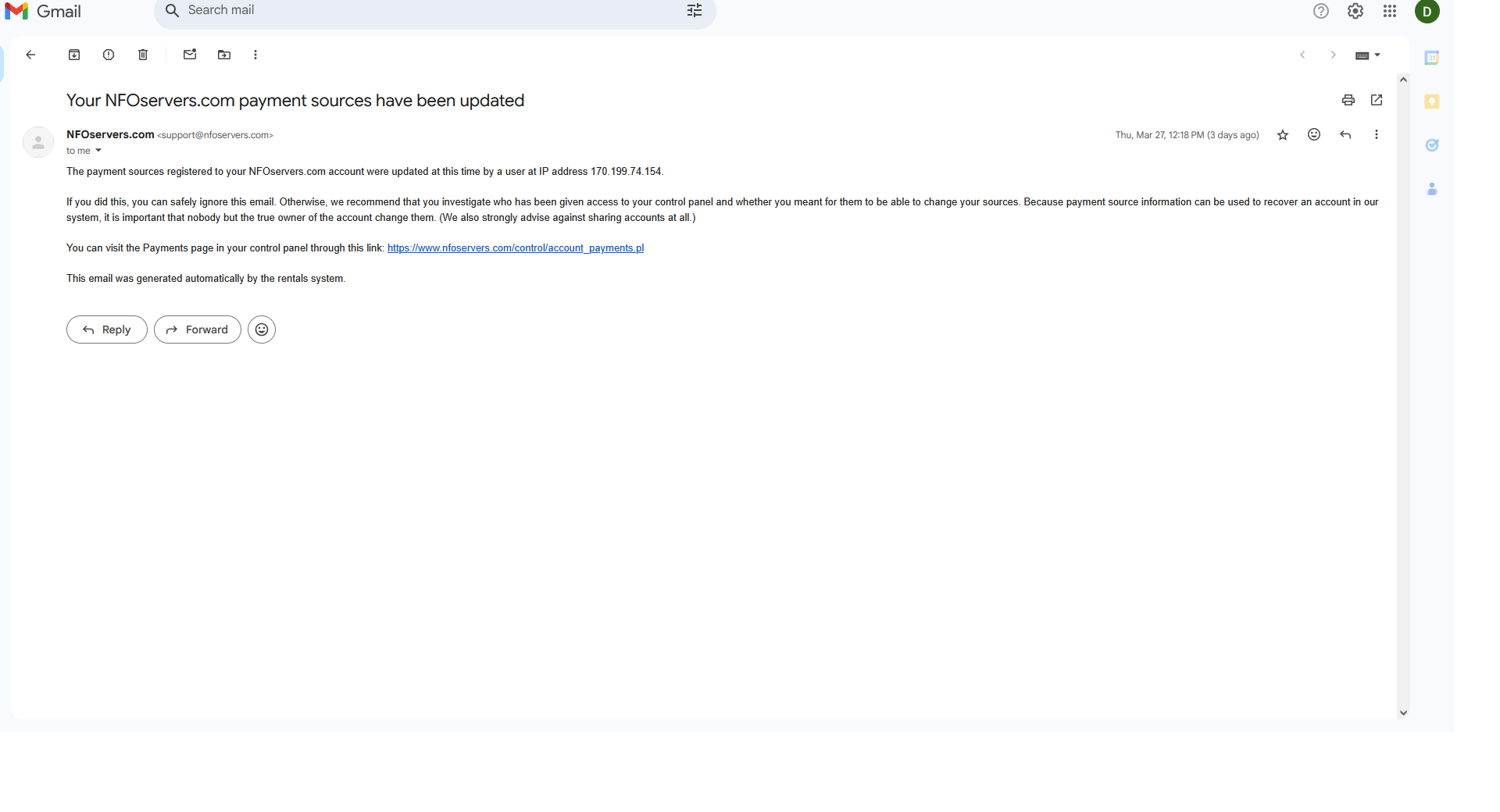Open Google Tasks side panel

tap(1432, 145)
